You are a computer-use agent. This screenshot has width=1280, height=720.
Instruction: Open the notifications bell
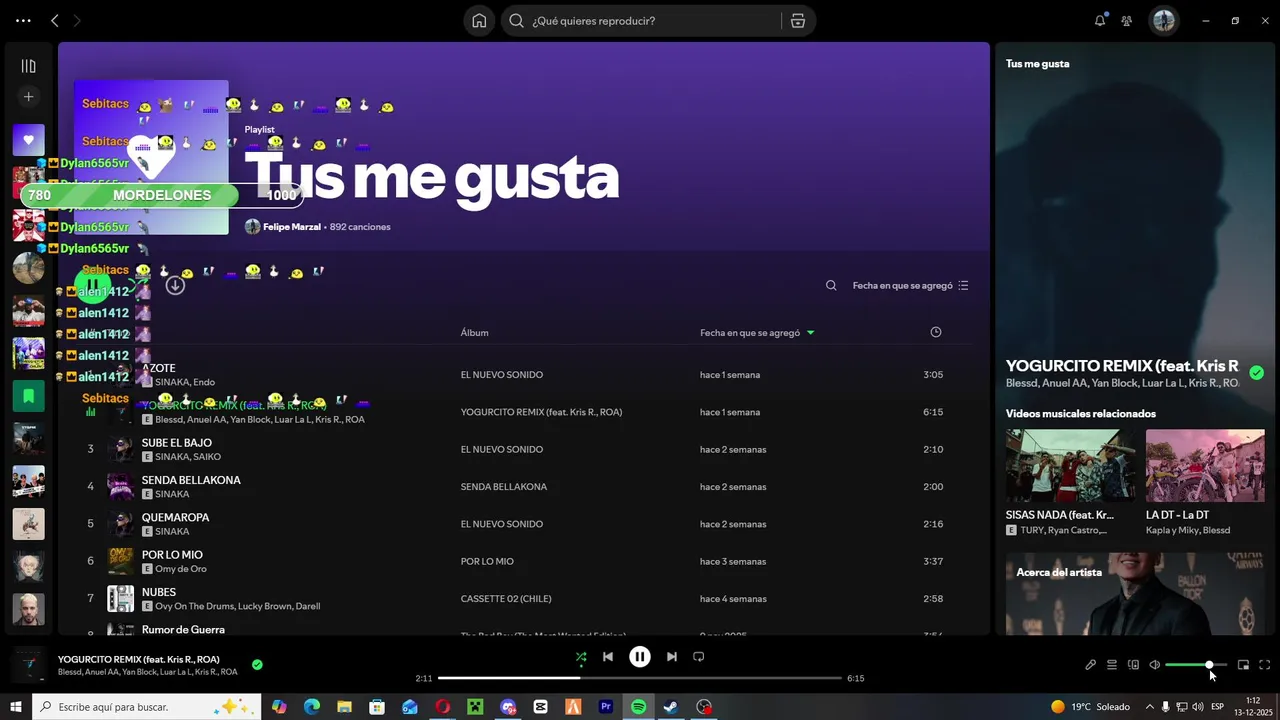tap(1100, 20)
